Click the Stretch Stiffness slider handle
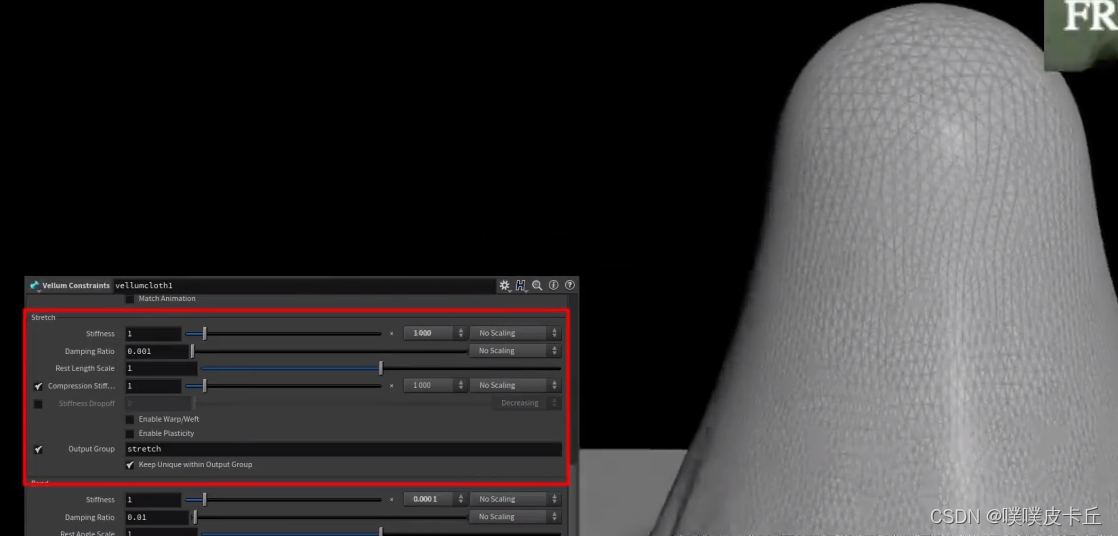The width and height of the screenshot is (1118, 536). tap(205, 333)
